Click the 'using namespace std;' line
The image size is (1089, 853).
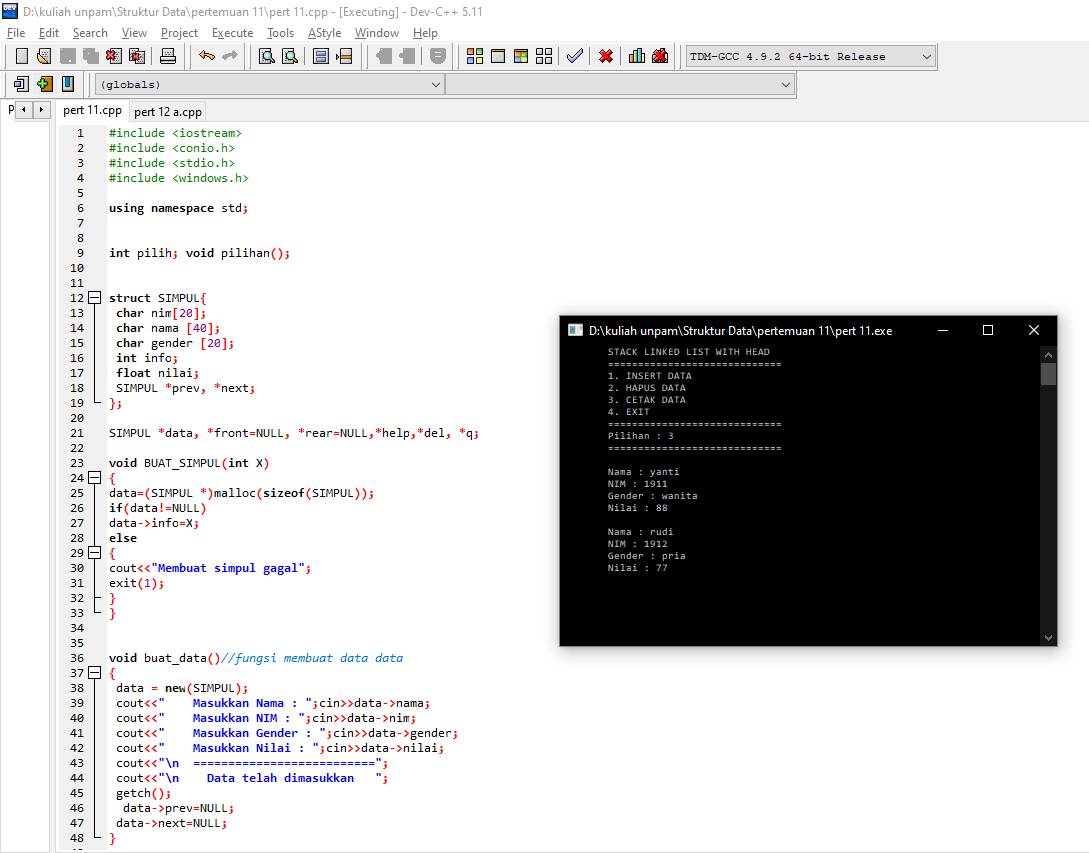(x=178, y=208)
